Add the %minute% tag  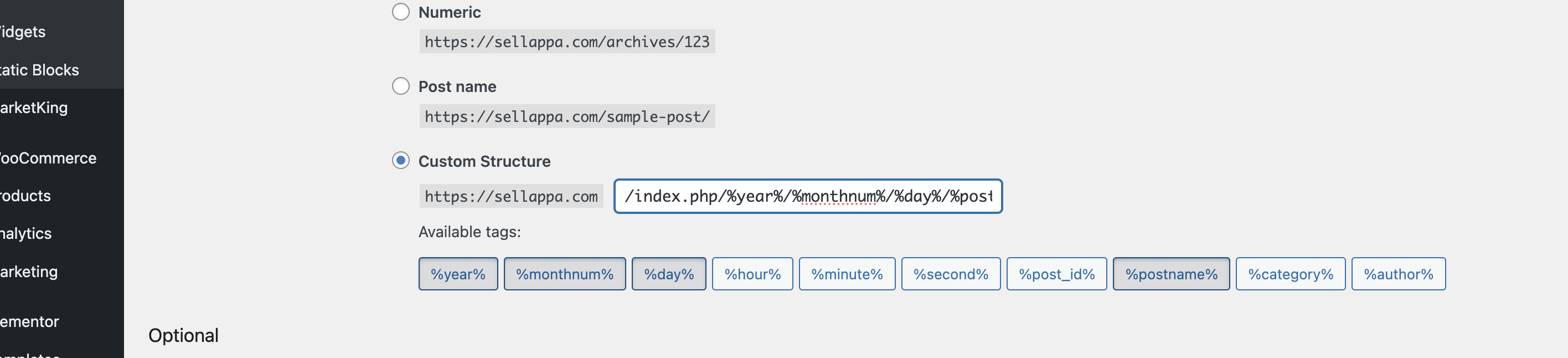pos(847,274)
